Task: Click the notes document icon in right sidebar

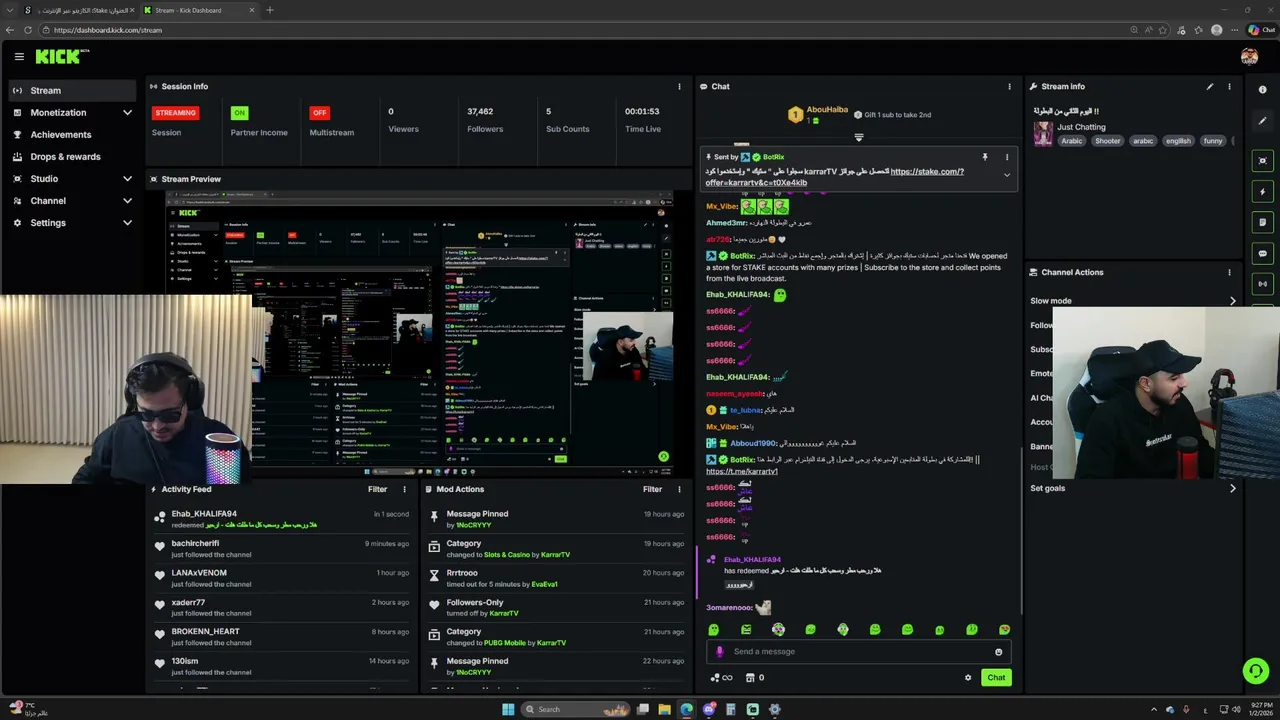Action: [1263, 222]
